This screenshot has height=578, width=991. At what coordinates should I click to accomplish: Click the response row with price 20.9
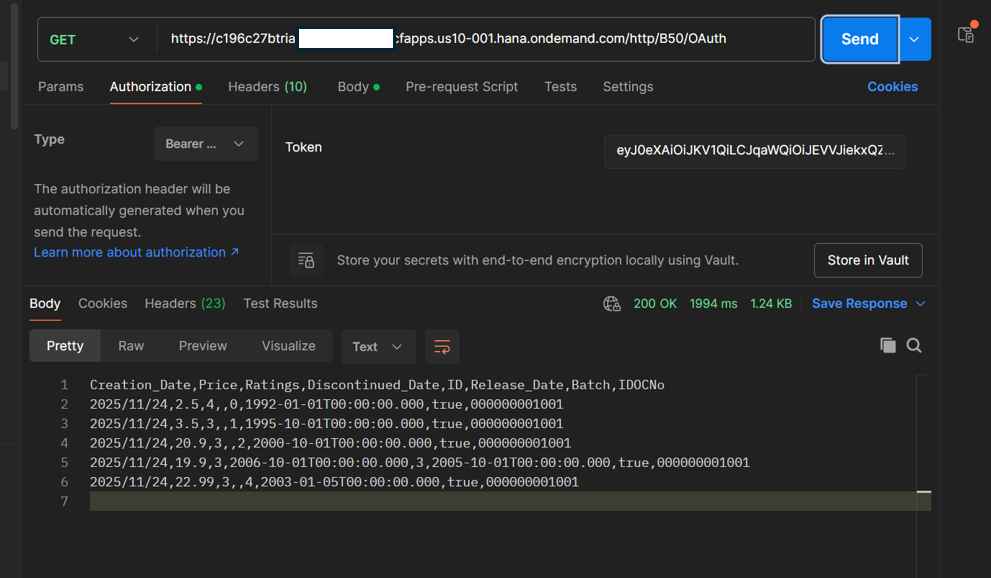[x=330, y=443]
